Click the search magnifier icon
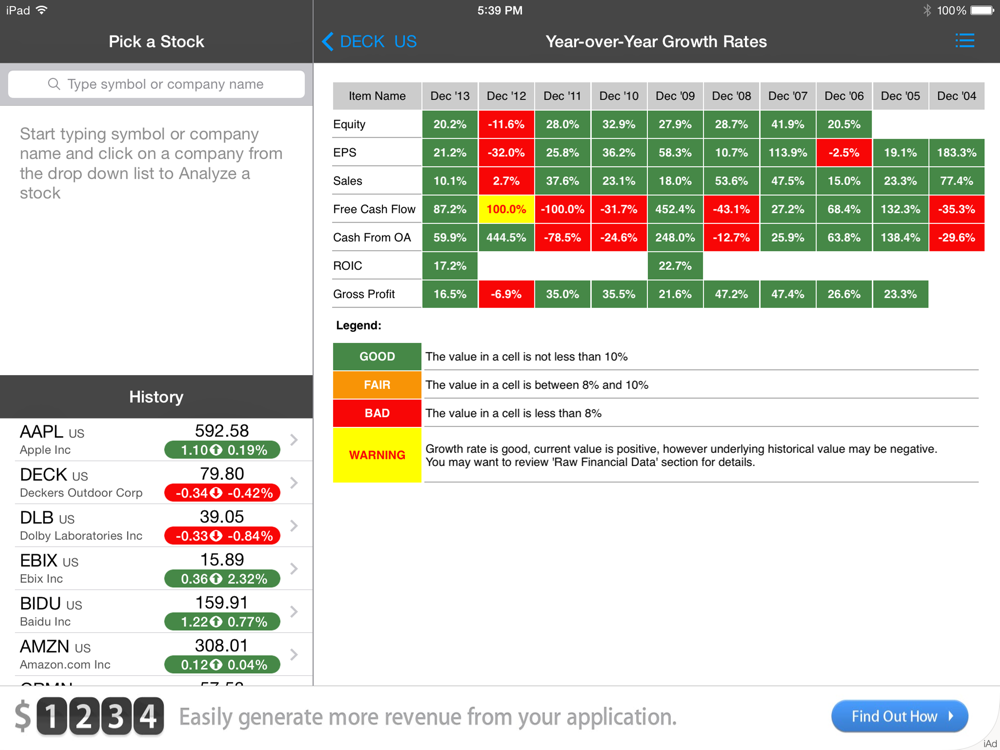The image size is (1000, 750). 54,84
